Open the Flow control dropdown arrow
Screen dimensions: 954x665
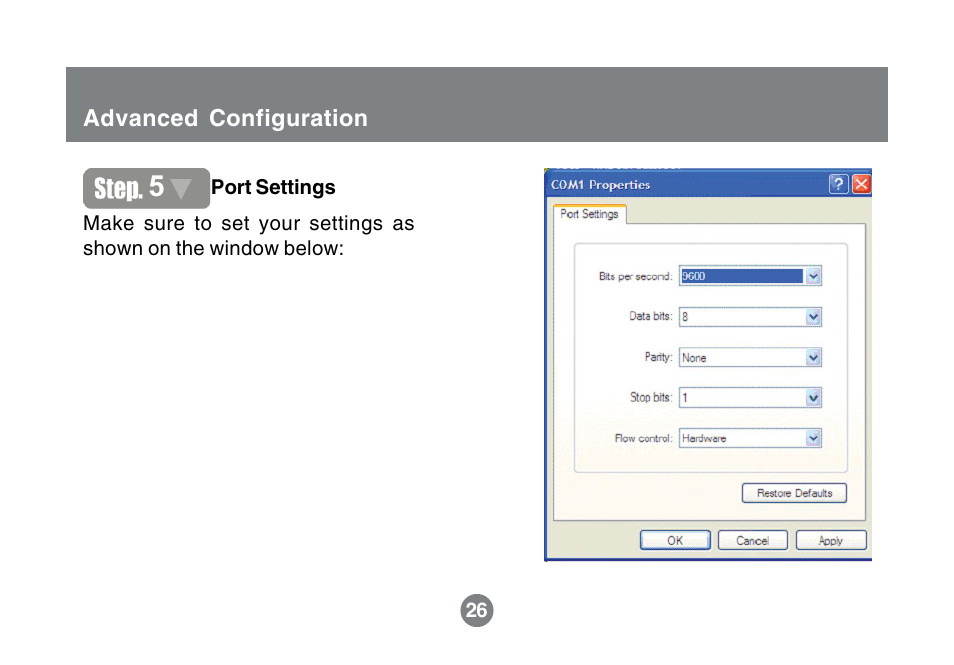(813, 438)
